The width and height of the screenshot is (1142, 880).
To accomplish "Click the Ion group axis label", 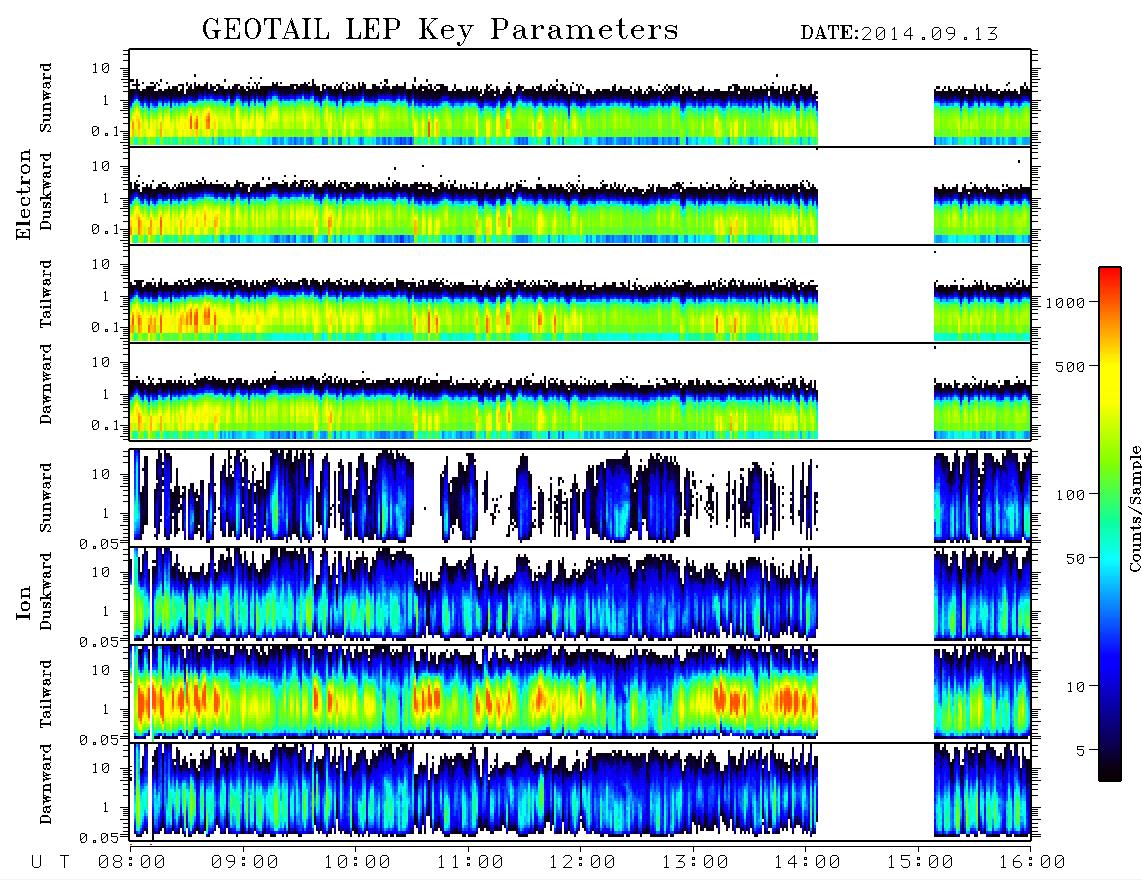I will [x=24, y=602].
